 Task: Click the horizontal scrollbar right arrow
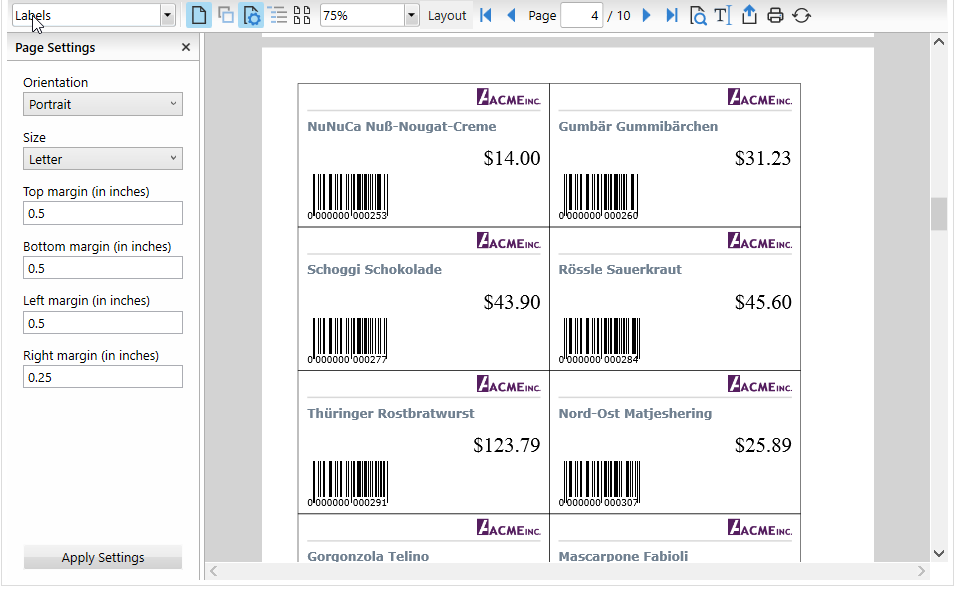pos(921,571)
